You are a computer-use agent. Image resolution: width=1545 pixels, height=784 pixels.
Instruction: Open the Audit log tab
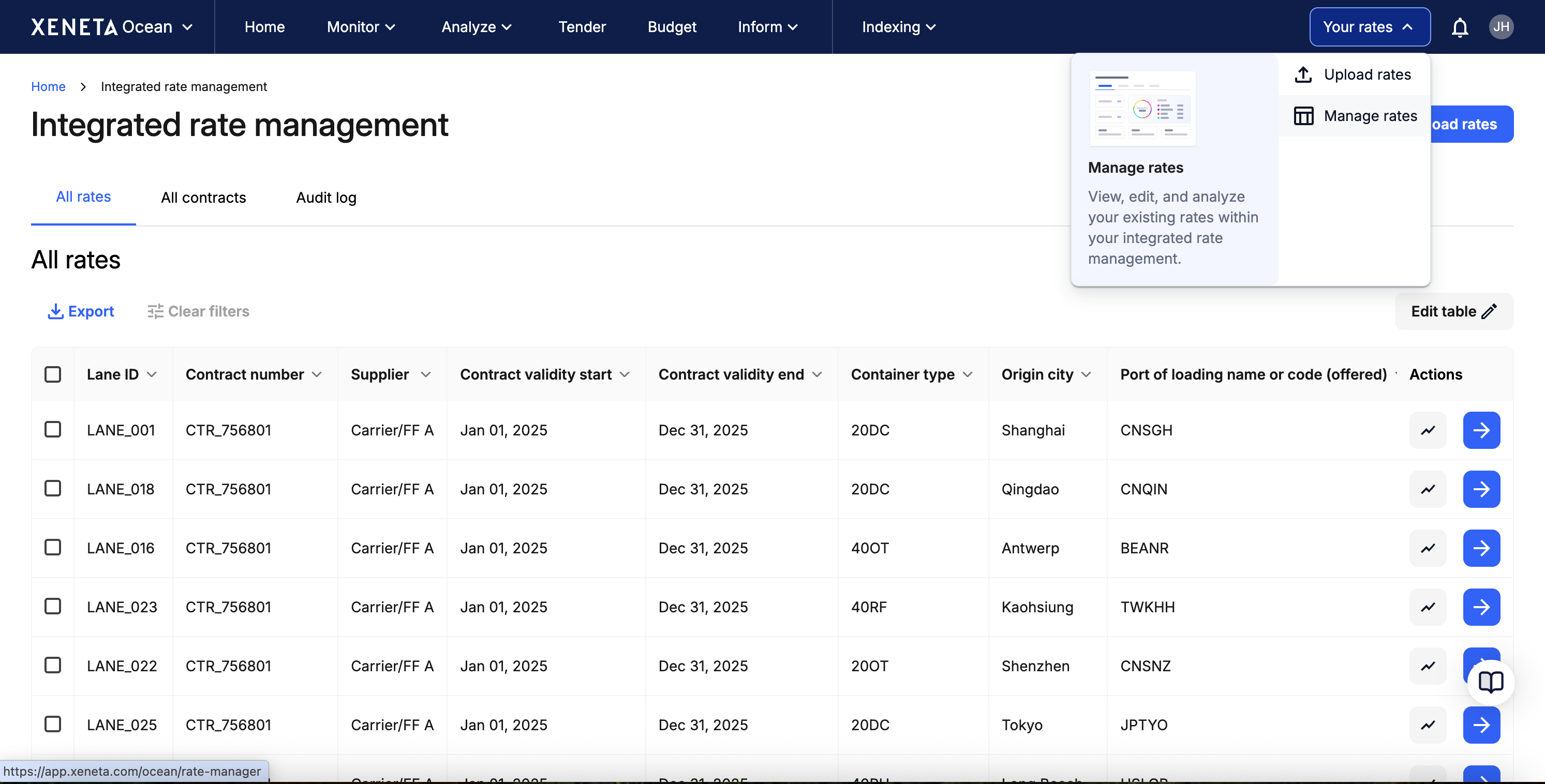pyautogui.click(x=325, y=198)
